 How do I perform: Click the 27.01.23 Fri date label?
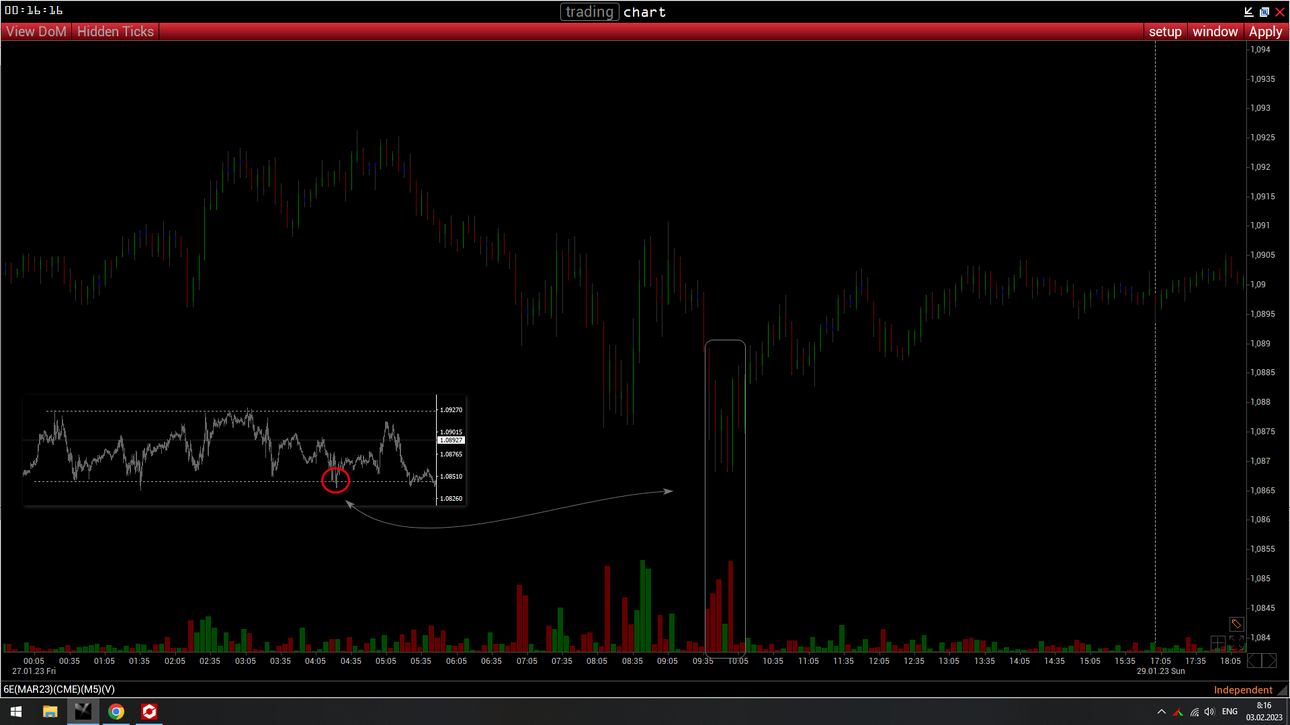click(34, 671)
